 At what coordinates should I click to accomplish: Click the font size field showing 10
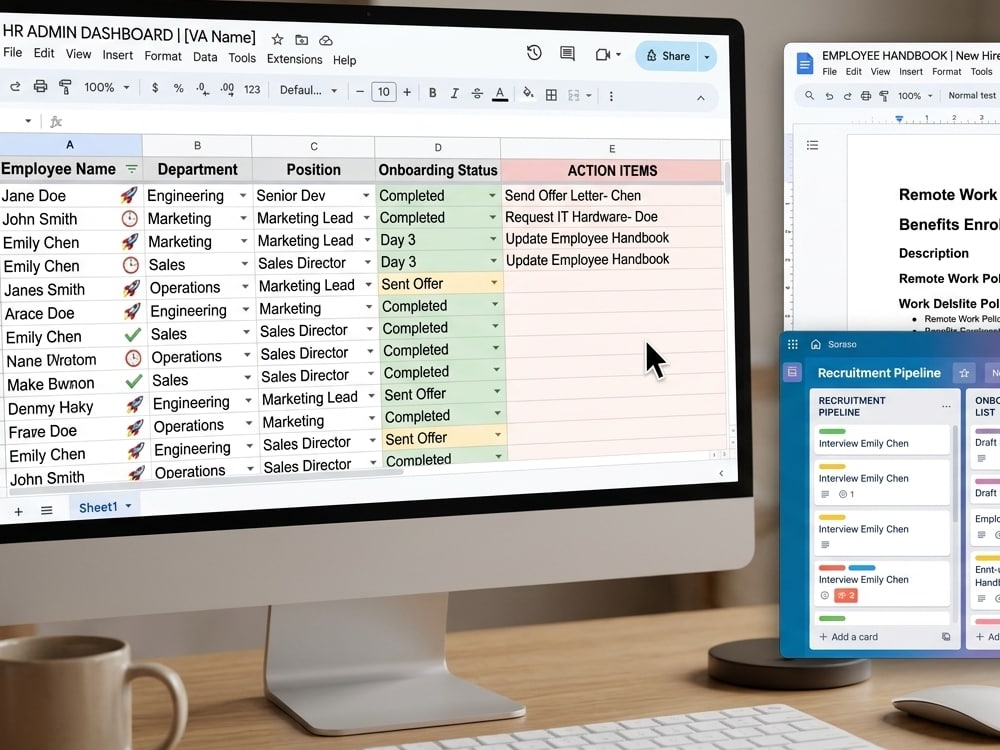point(383,92)
